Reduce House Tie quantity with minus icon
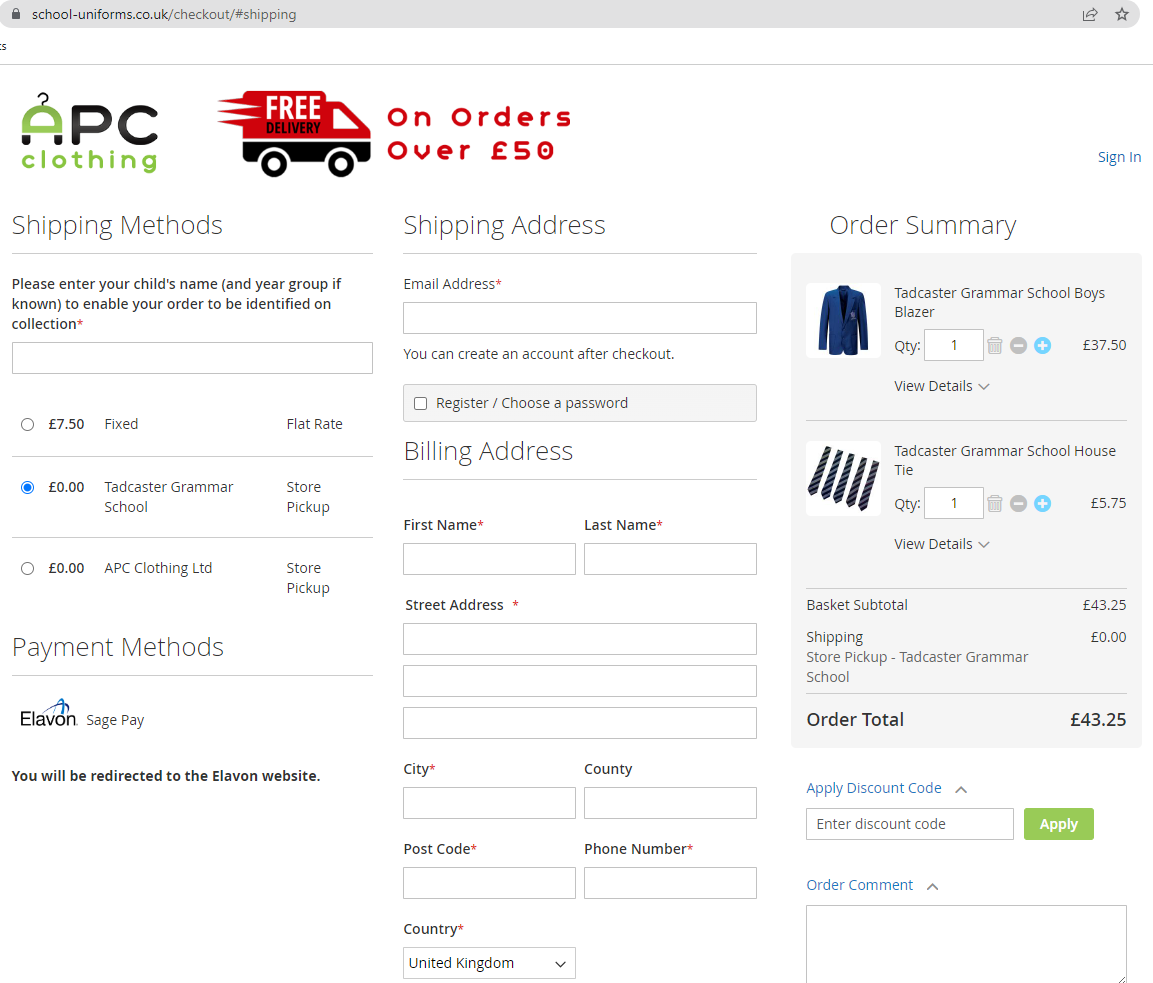The height and width of the screenshot is (983, 1153). pyautogui.click(x=1018, y=504)
